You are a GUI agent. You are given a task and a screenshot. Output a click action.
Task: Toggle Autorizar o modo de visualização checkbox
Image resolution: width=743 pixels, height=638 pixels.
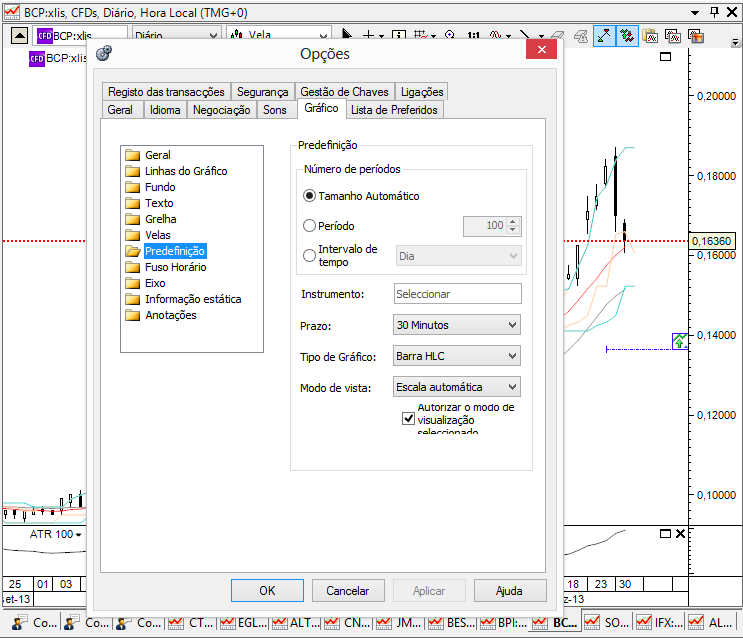tap(408, 419)
